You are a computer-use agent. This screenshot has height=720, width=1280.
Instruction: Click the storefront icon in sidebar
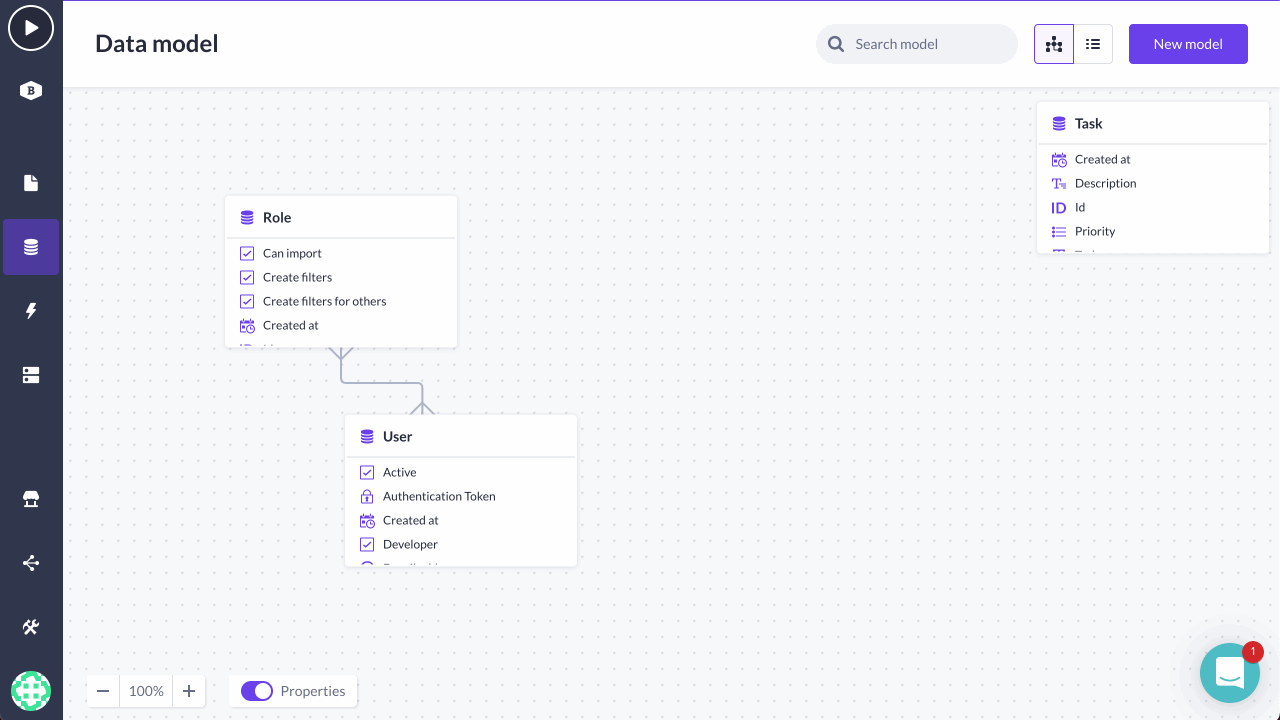pos(30,499)
